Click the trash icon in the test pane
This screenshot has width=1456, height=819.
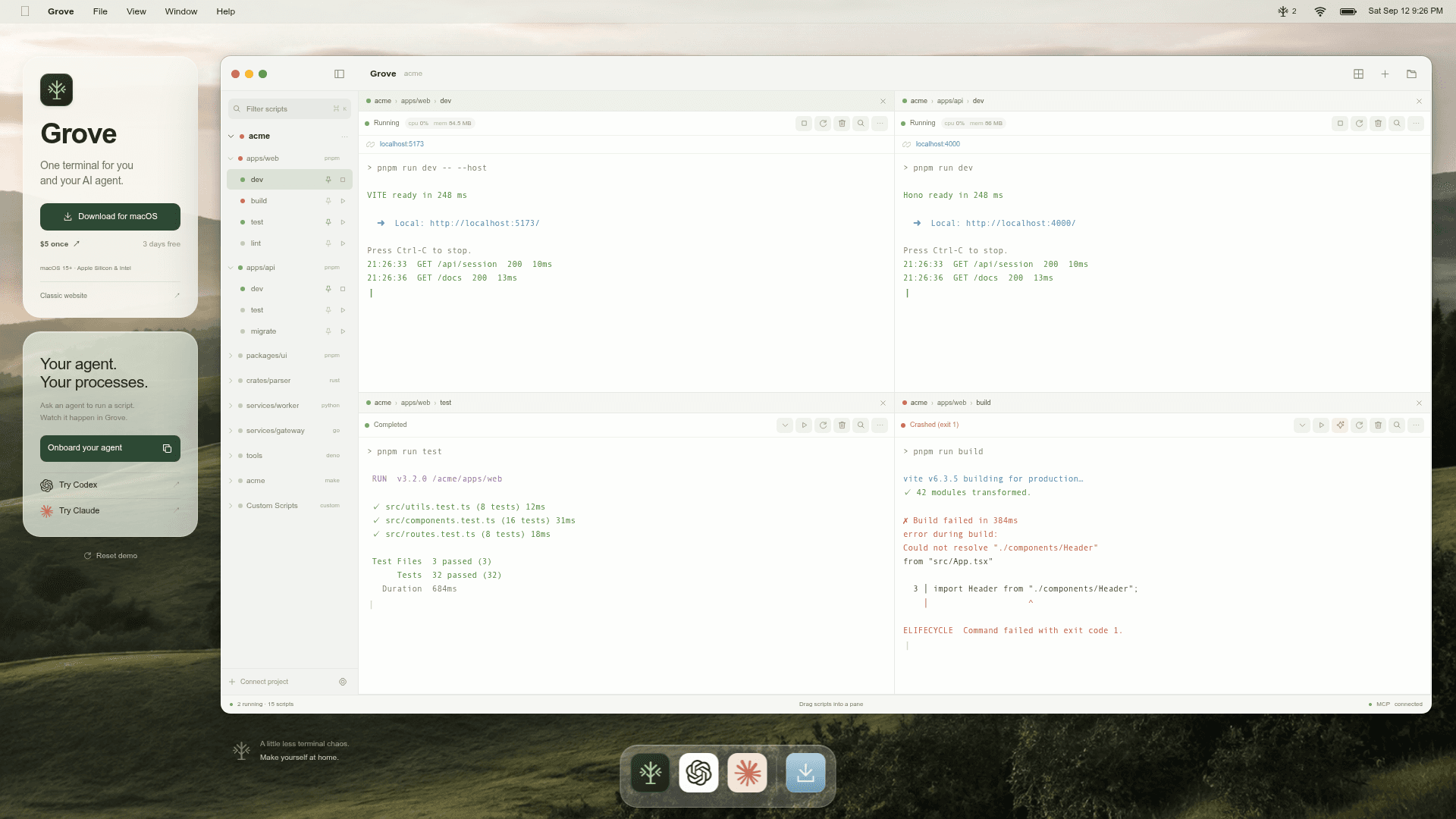point(842,425)
